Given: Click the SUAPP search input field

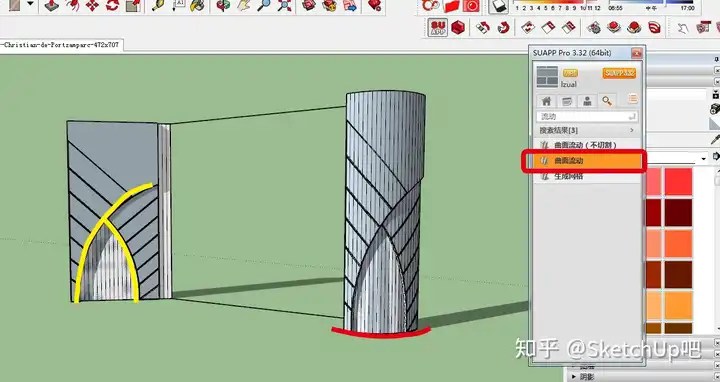Looking at the screenshot, I should pos(587,117).
